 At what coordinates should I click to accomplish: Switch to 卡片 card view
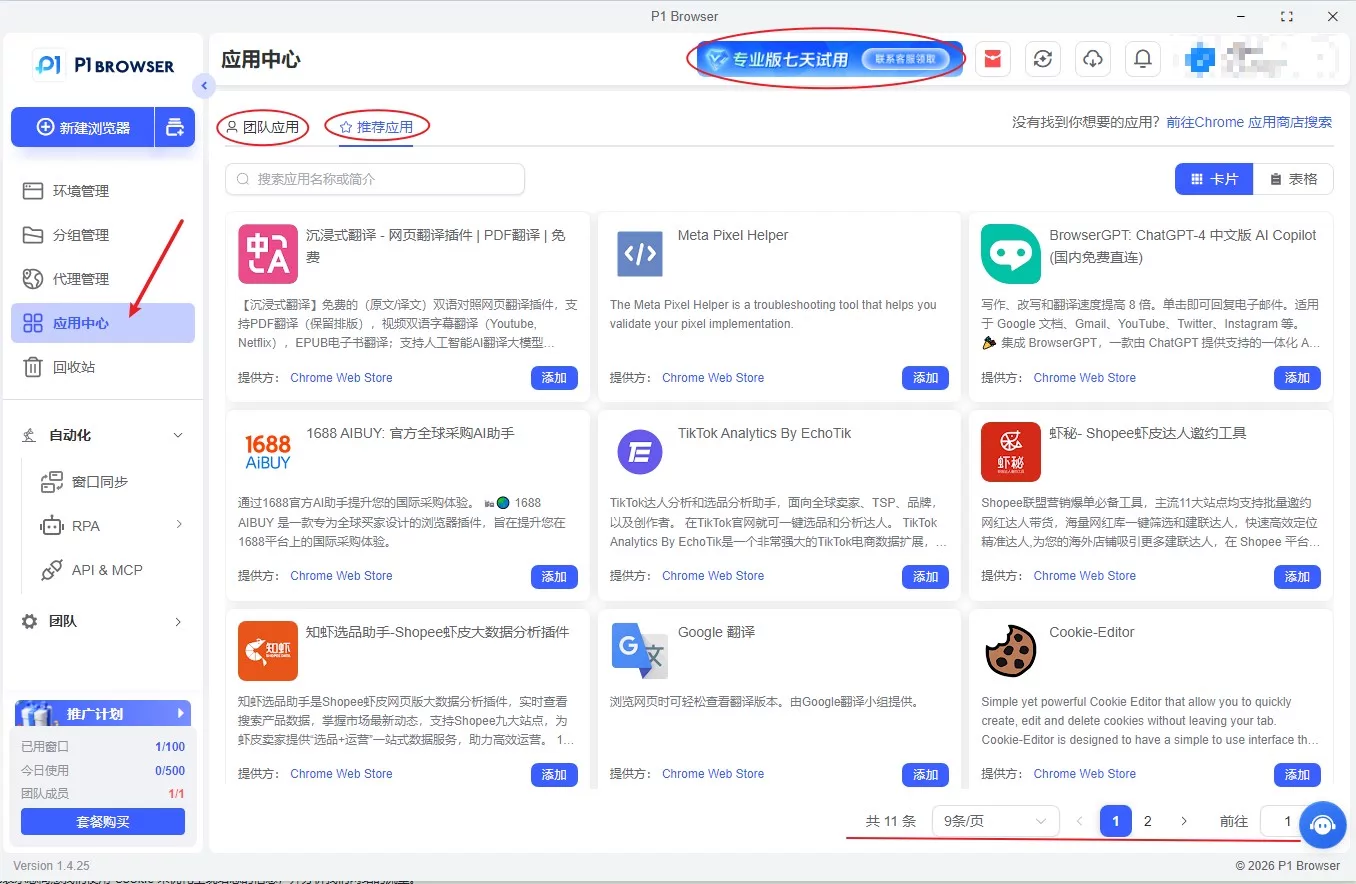point(1214,179)
